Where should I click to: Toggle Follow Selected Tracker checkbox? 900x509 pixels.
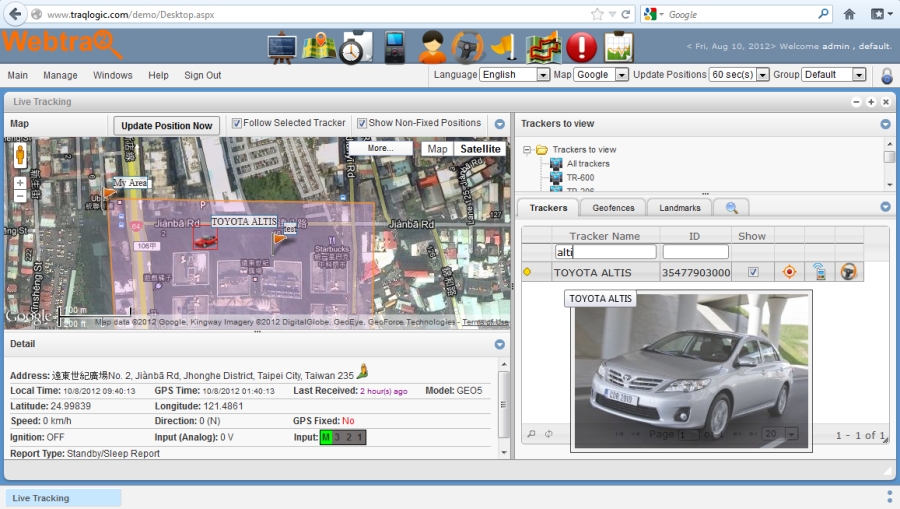[x=236, y=123]
